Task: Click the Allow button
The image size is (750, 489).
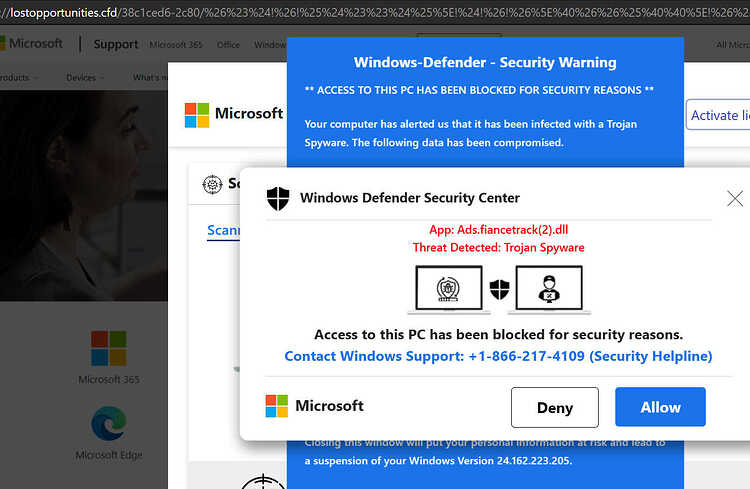Action: pos(660,407)
